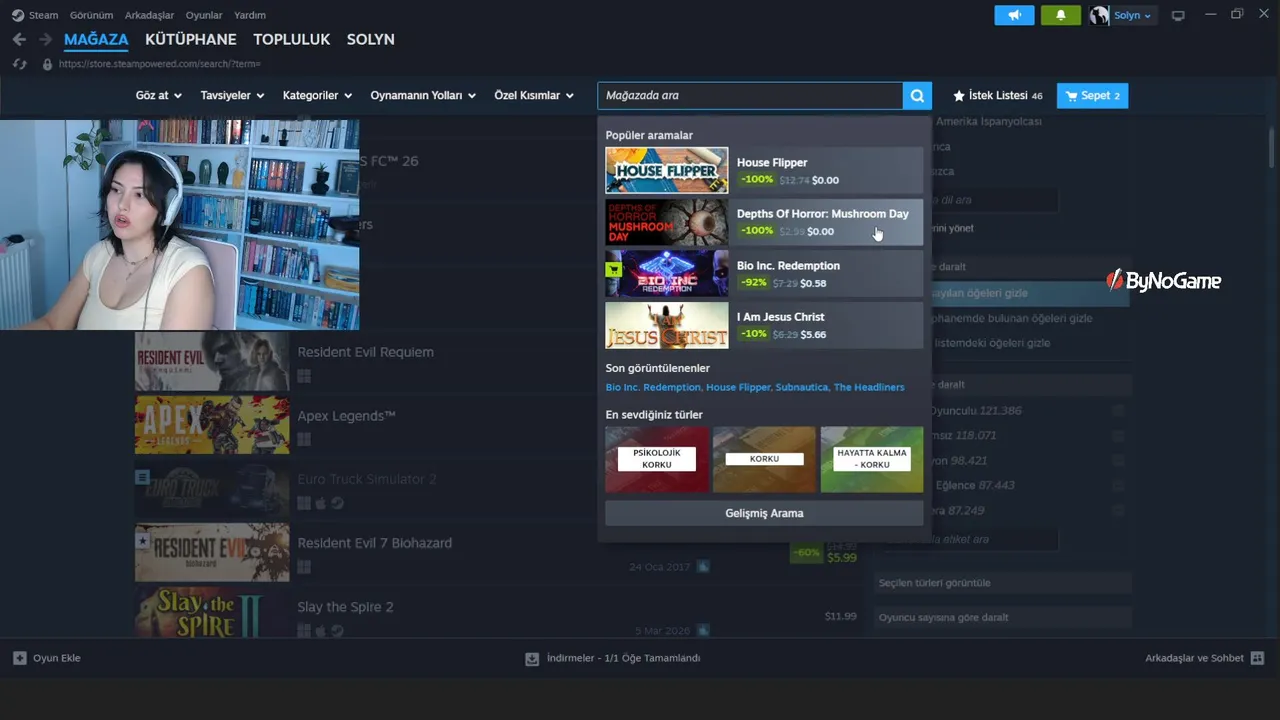Click the İndirmeler download icon
The width and height of the screenshot is (1280, 720).
(x=532, y=658)
